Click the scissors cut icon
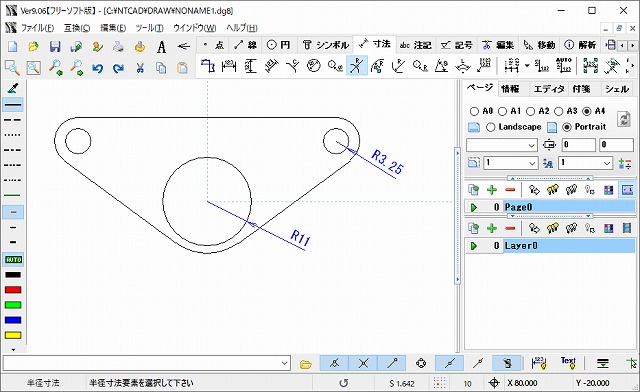 [140, 68]
